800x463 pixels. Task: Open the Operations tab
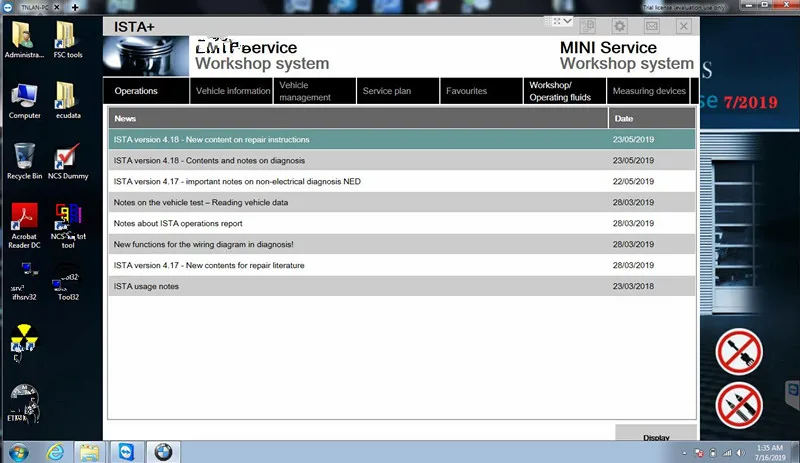pyautogui.click(x=146, y=91)
